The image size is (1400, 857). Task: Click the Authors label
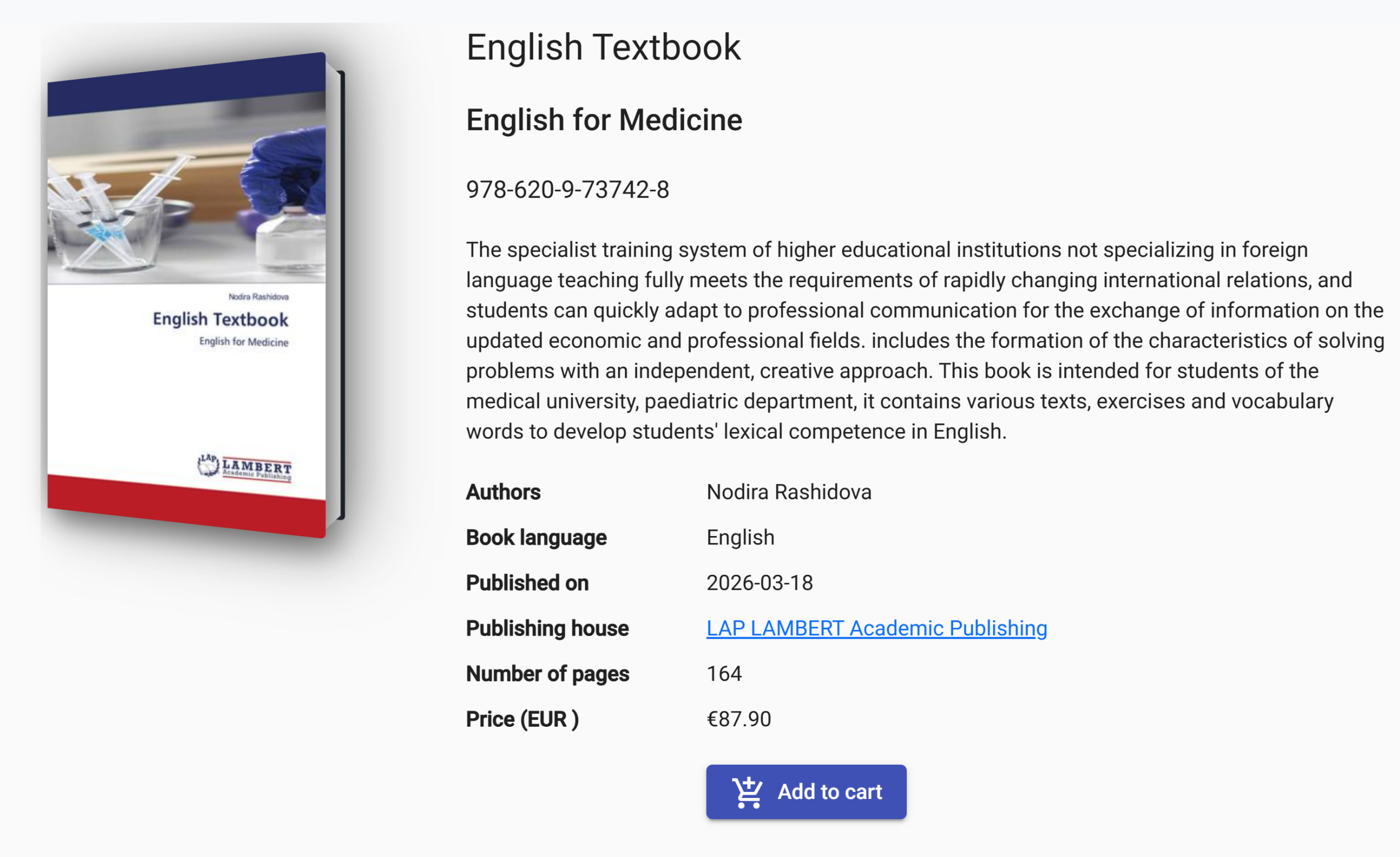click(x=503, y=492)
